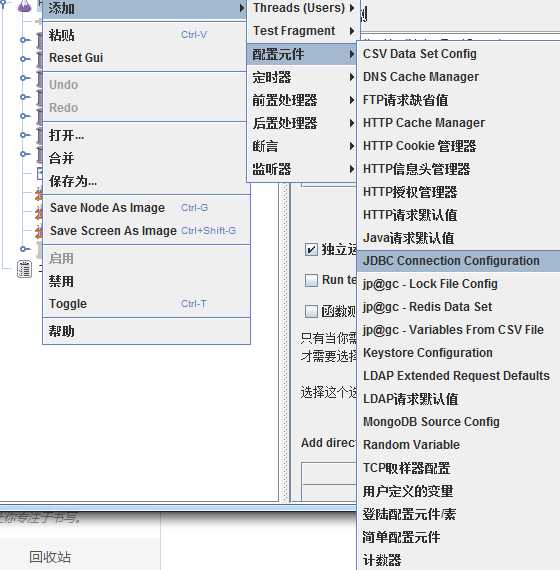
Task: Choose jp@gc - Variables From CSV File
Action: click(x=459, y=330)
